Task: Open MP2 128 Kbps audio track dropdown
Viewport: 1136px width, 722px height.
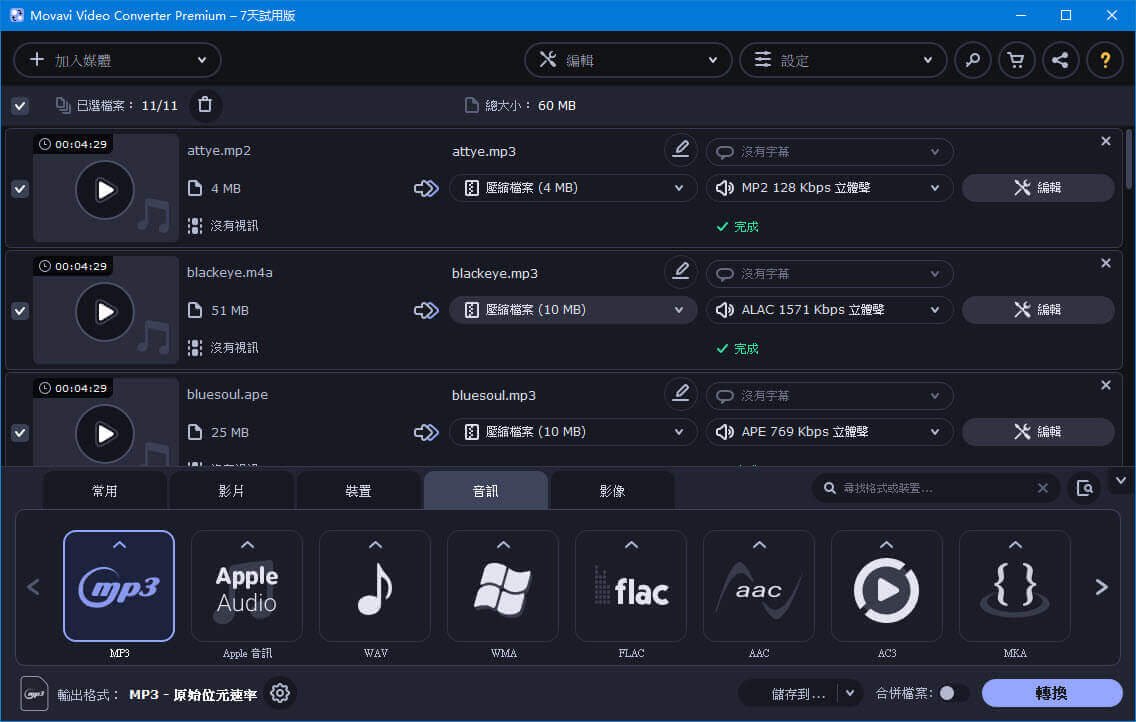Action: click(830, 188)
